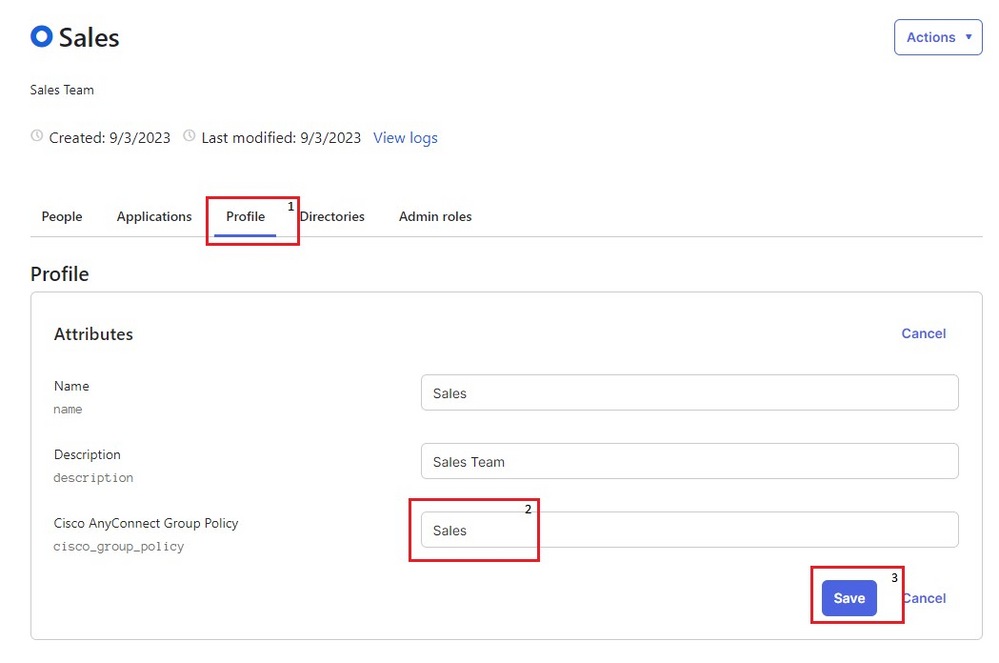Image resolution: width=999 pixels, height=663 pixels.
Task: Go to the Applications tab
Action: coord(154,216)
